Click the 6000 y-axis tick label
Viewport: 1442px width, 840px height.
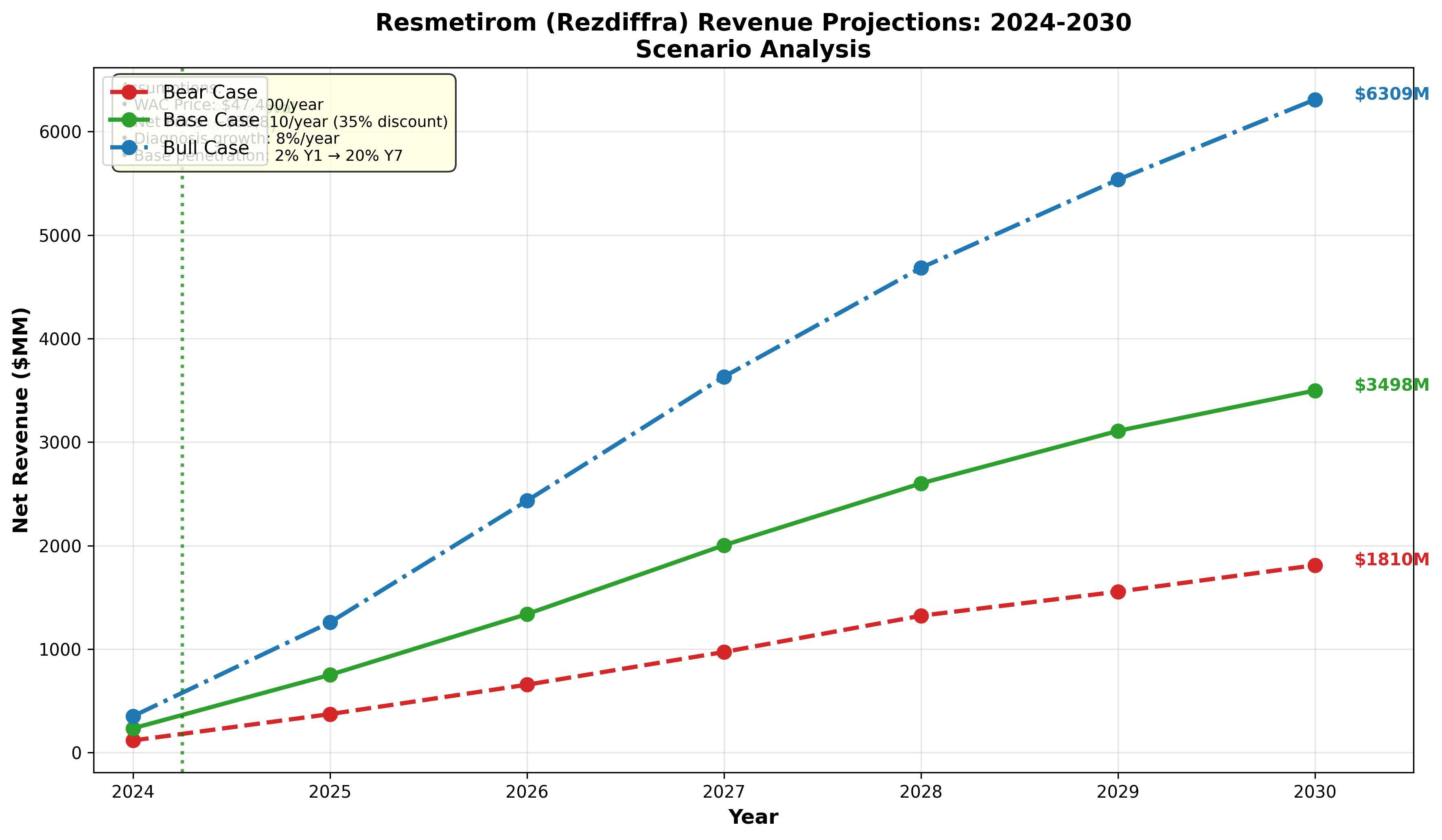coord(60,132)
